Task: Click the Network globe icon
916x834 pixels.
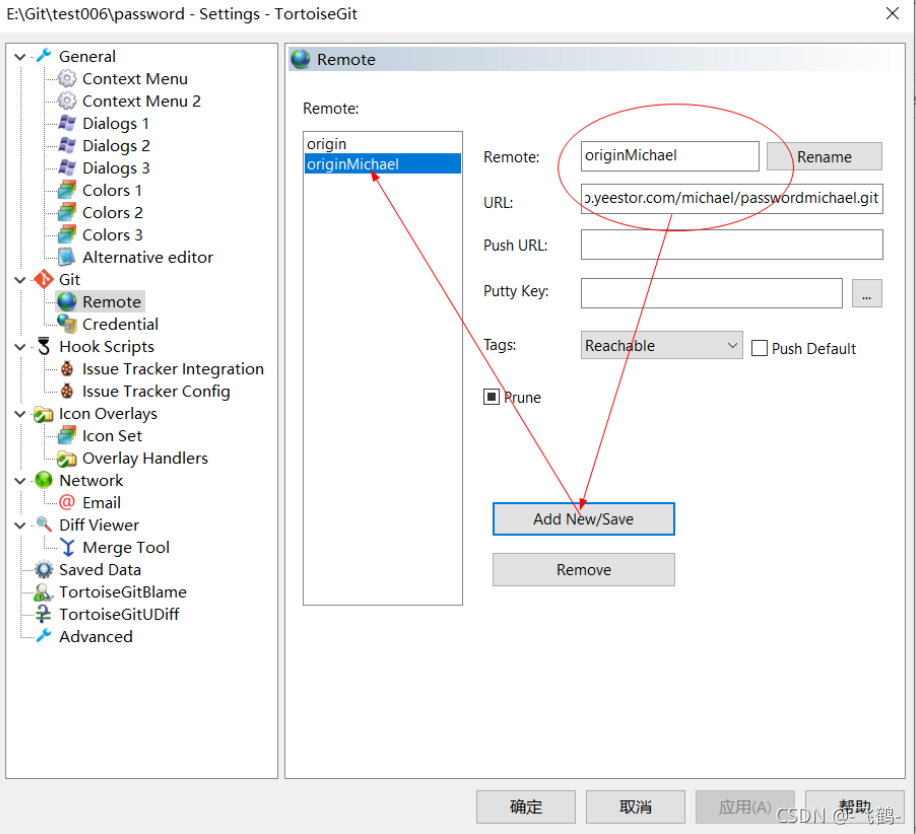Action: click(44, 480)
